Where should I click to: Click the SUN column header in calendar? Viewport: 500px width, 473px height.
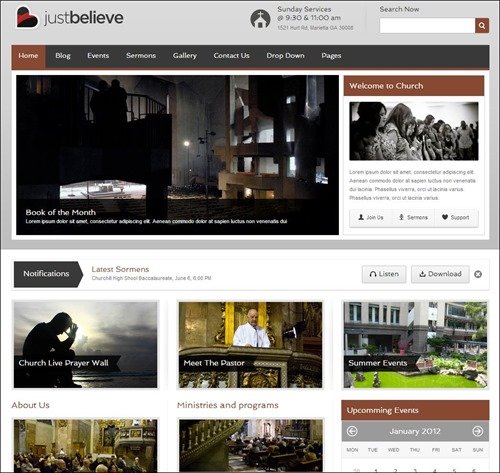[x=478, y=450]
